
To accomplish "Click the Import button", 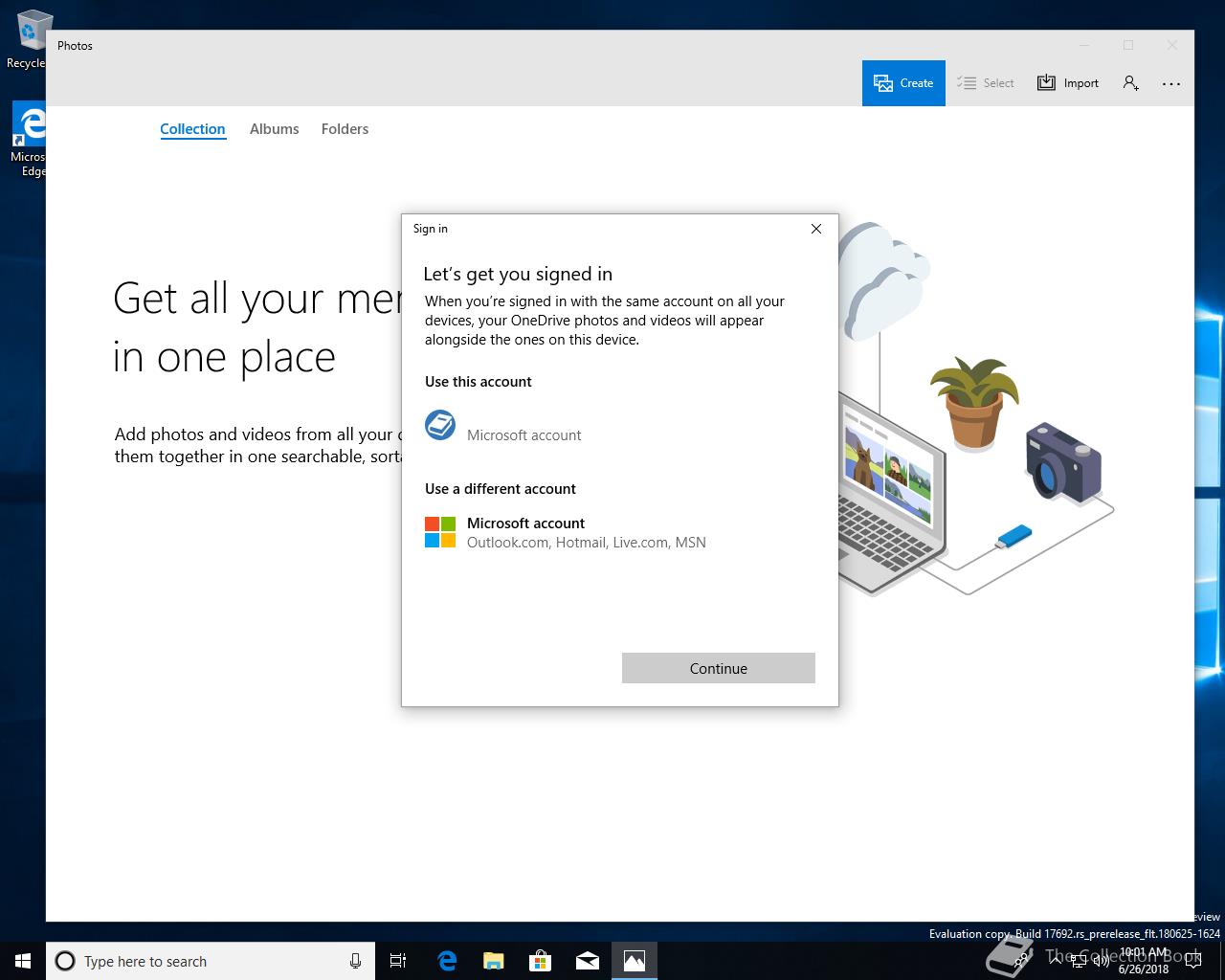I will pos(1068,83).
